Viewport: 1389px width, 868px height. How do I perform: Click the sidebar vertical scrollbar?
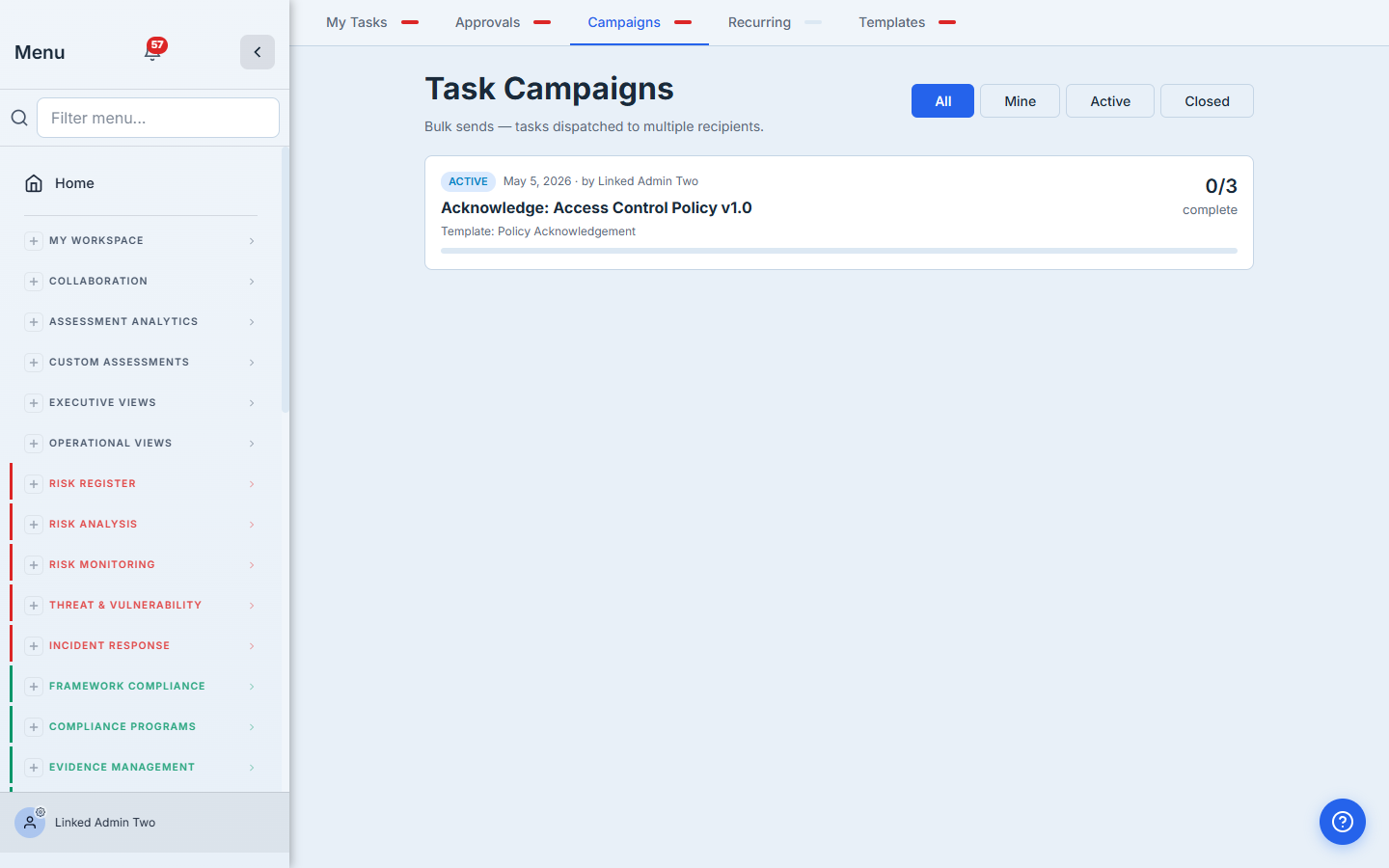tap(285, 280)
